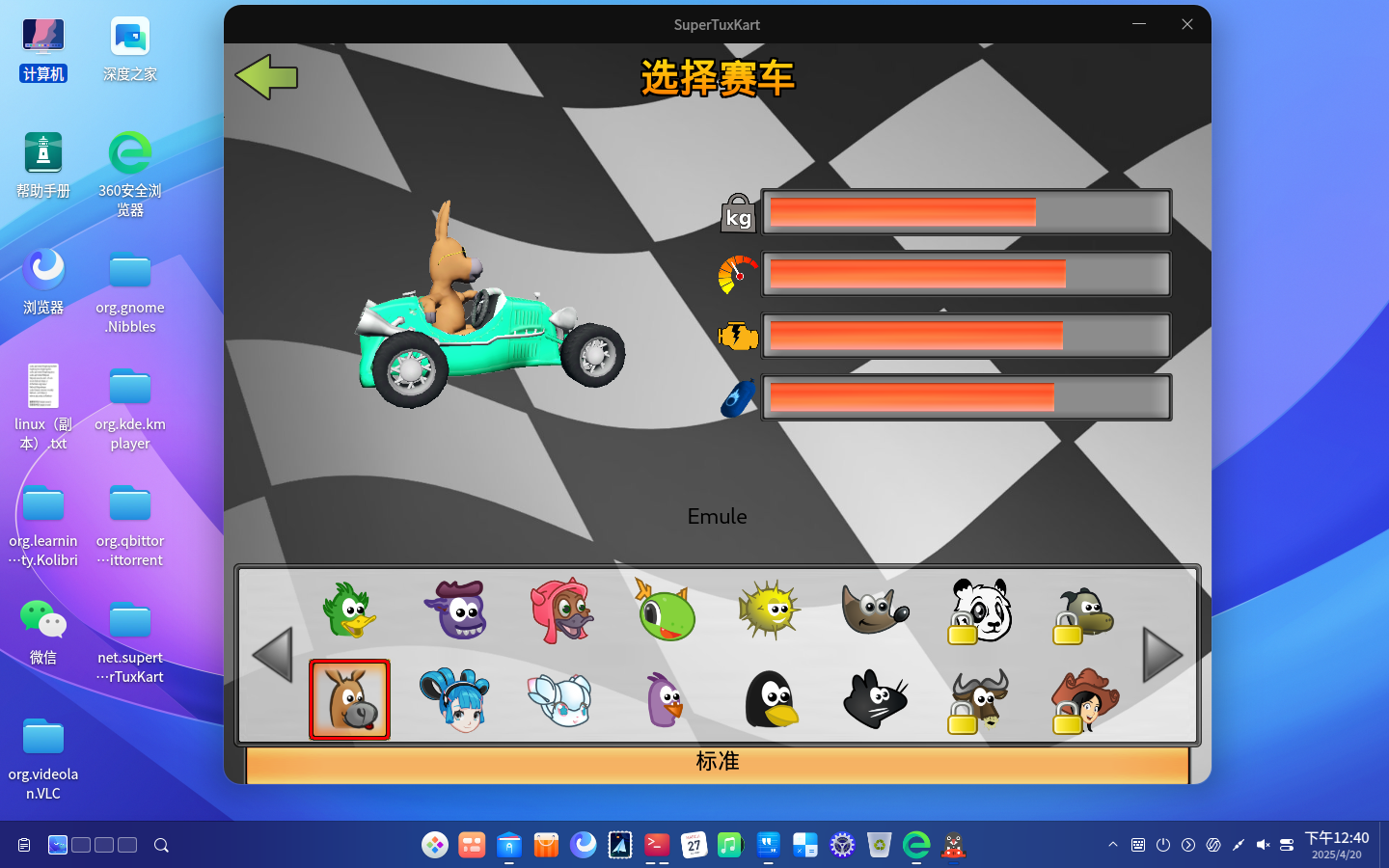Show previous karts with left arrow
This screenshot has height=868, width=1389.
(x=272, y=655)
